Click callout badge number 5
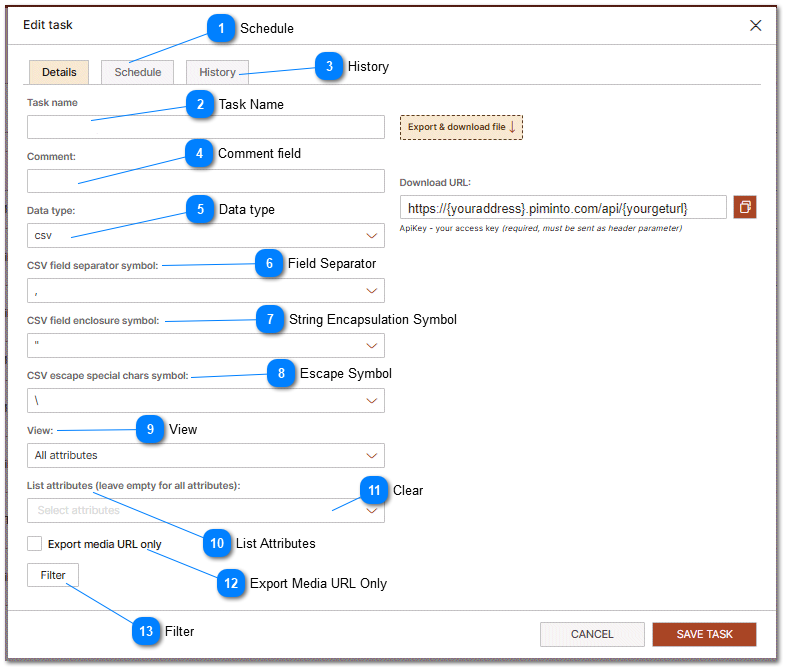The height and width of the screenshot is (670, 786). [x=200, y=209]
